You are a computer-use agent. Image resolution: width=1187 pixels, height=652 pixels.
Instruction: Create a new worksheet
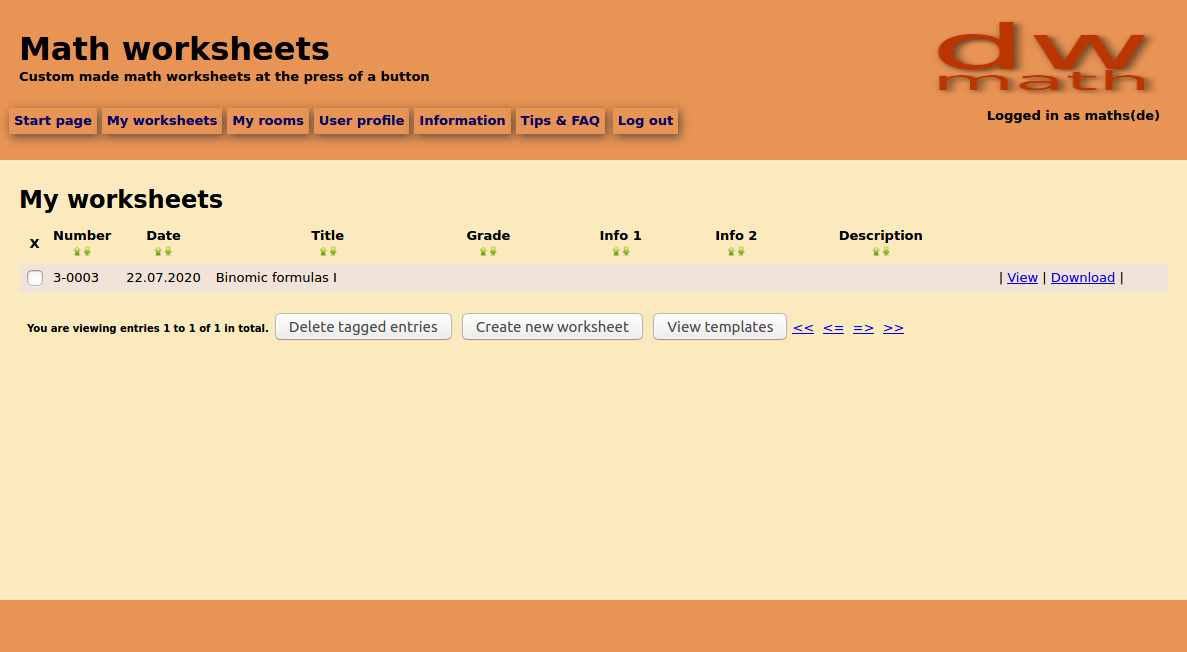(552, 326)
